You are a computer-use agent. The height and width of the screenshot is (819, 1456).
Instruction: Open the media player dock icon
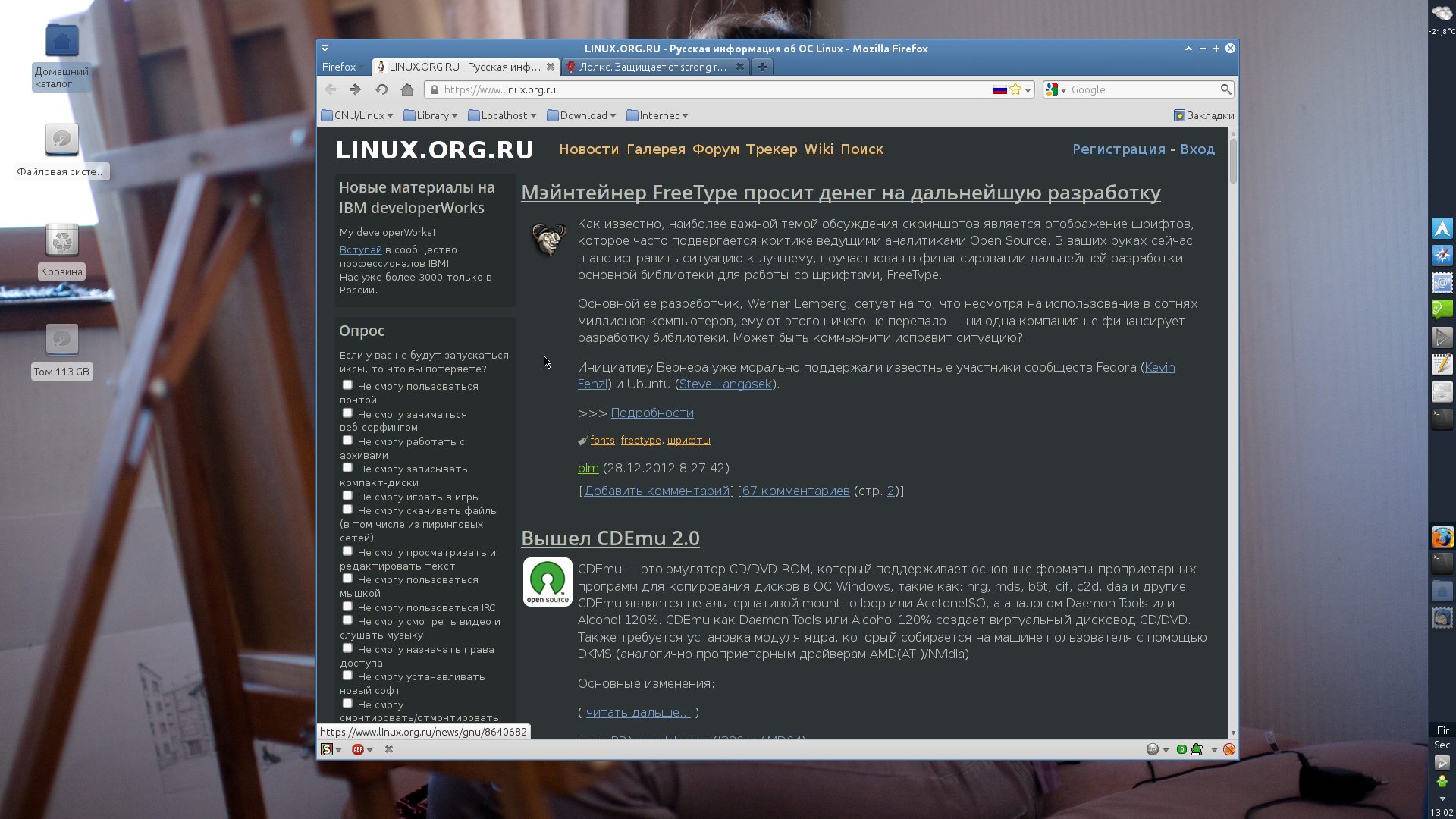[x=1442, y=337]
